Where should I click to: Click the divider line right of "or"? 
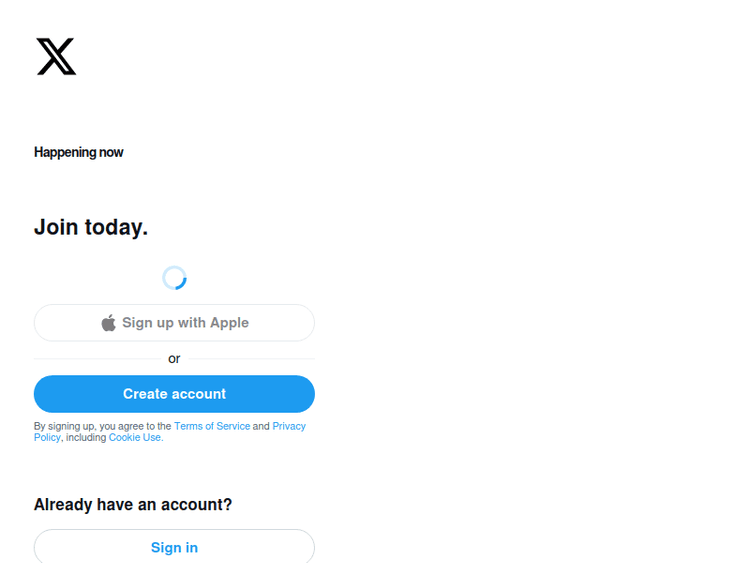click(250, 358)
